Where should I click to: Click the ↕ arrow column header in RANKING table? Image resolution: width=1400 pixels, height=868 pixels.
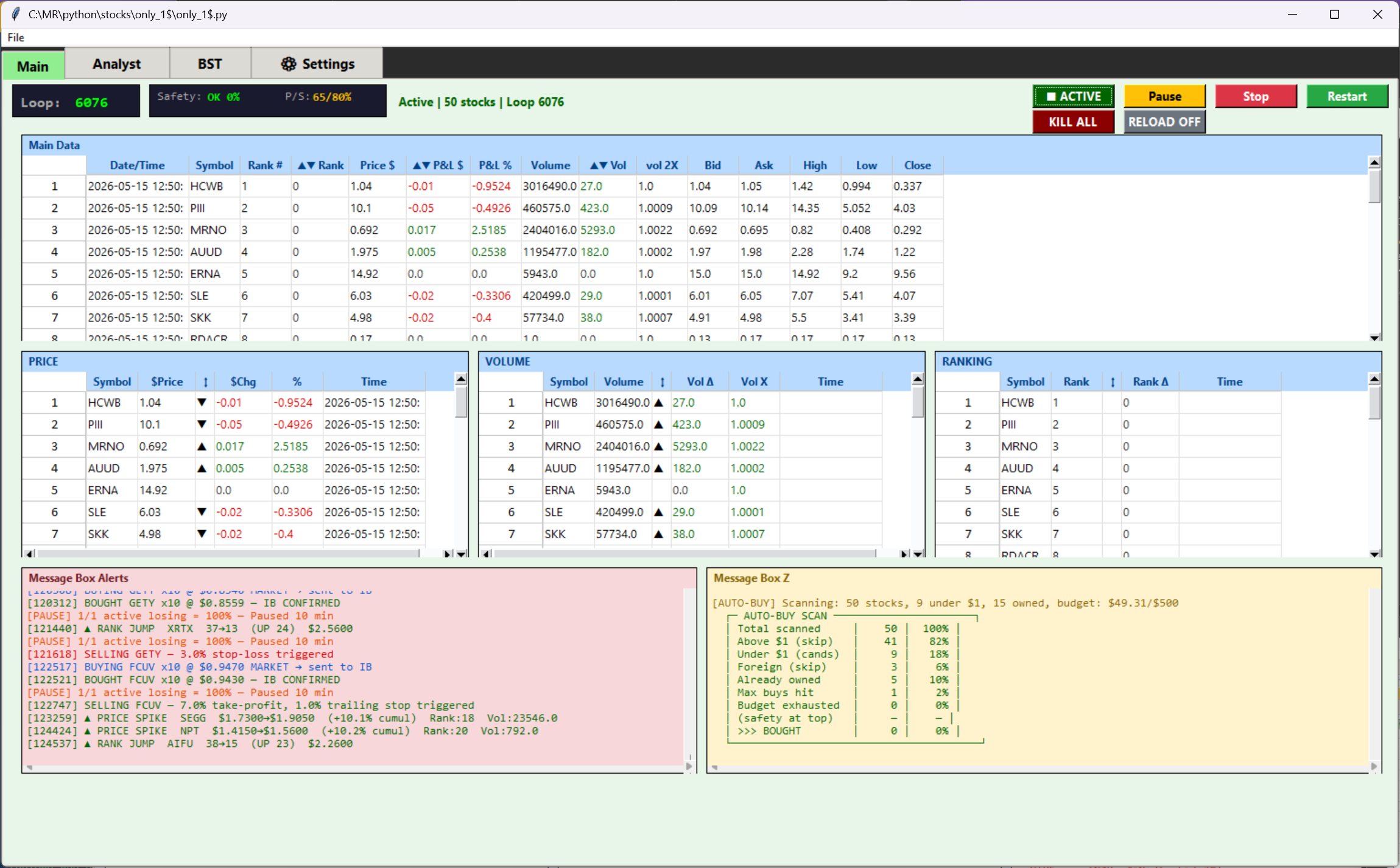[1113, 382]
